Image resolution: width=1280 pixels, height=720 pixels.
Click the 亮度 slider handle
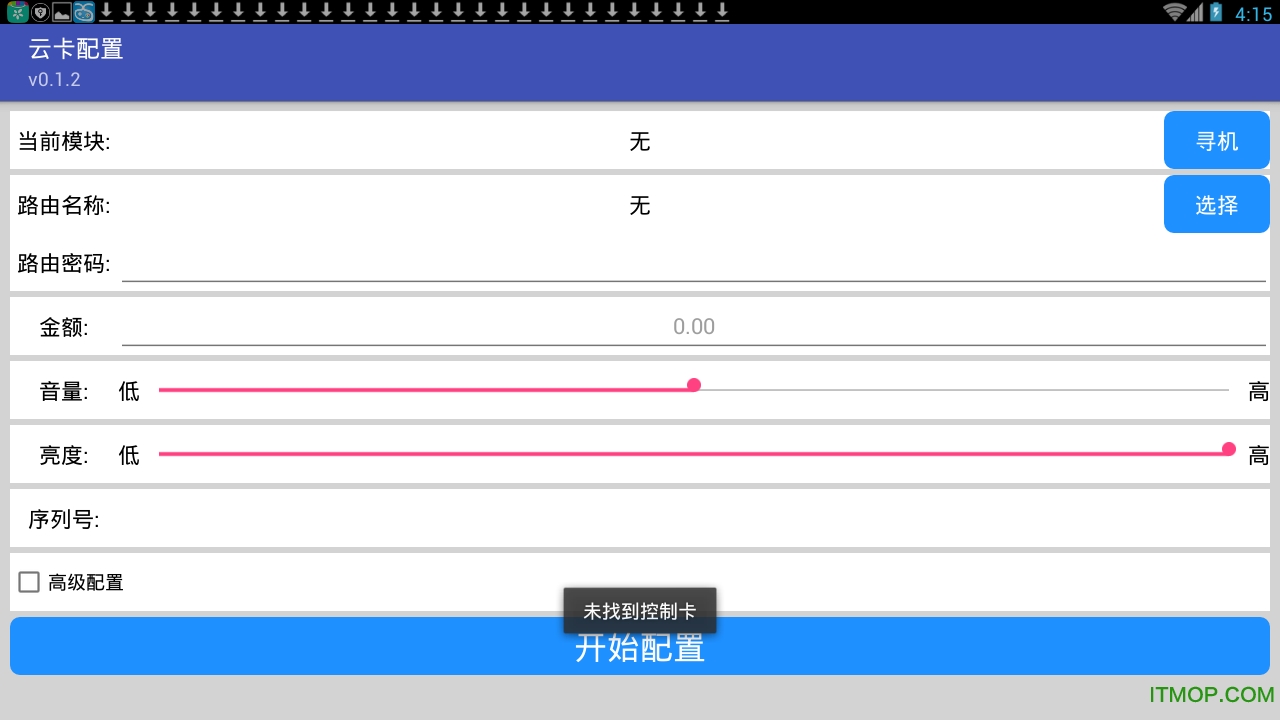click(1229, 450)
